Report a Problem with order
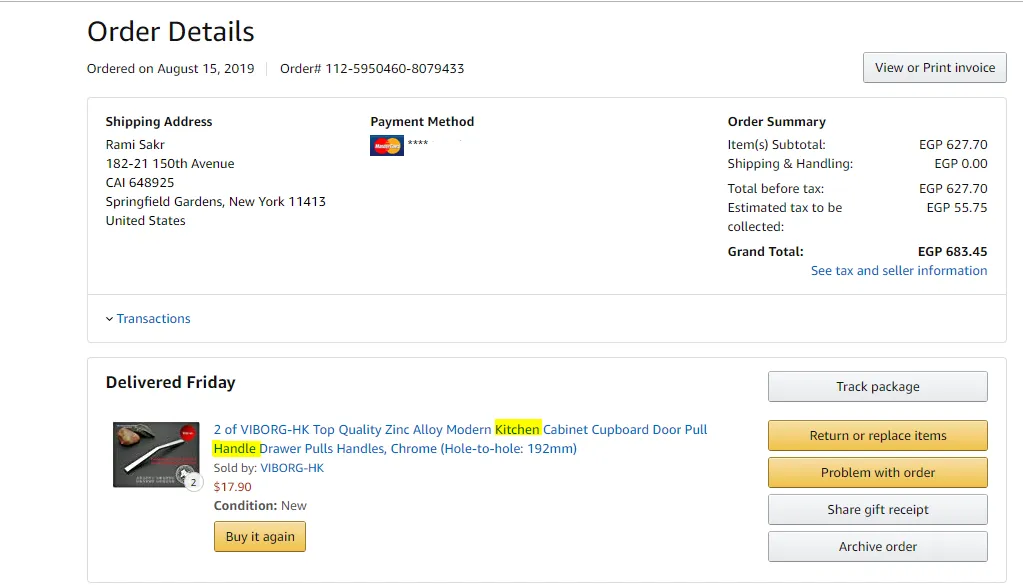 878,473
